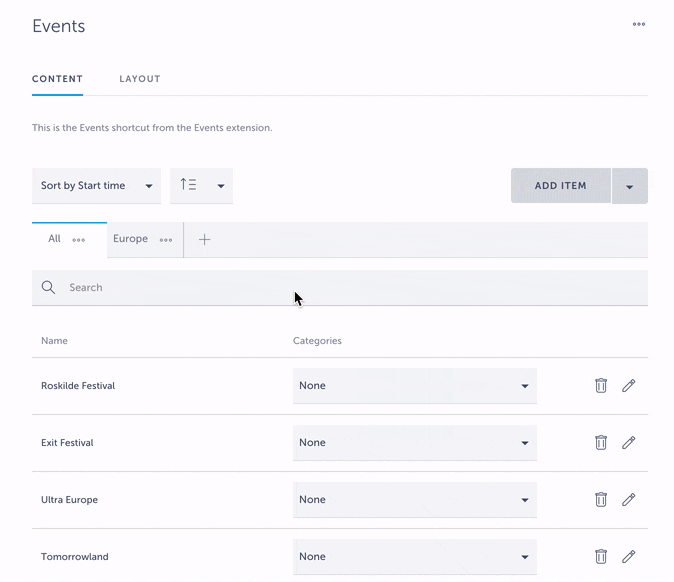
Task: Change sort order direction dropdown
Action: click(201, 186)
